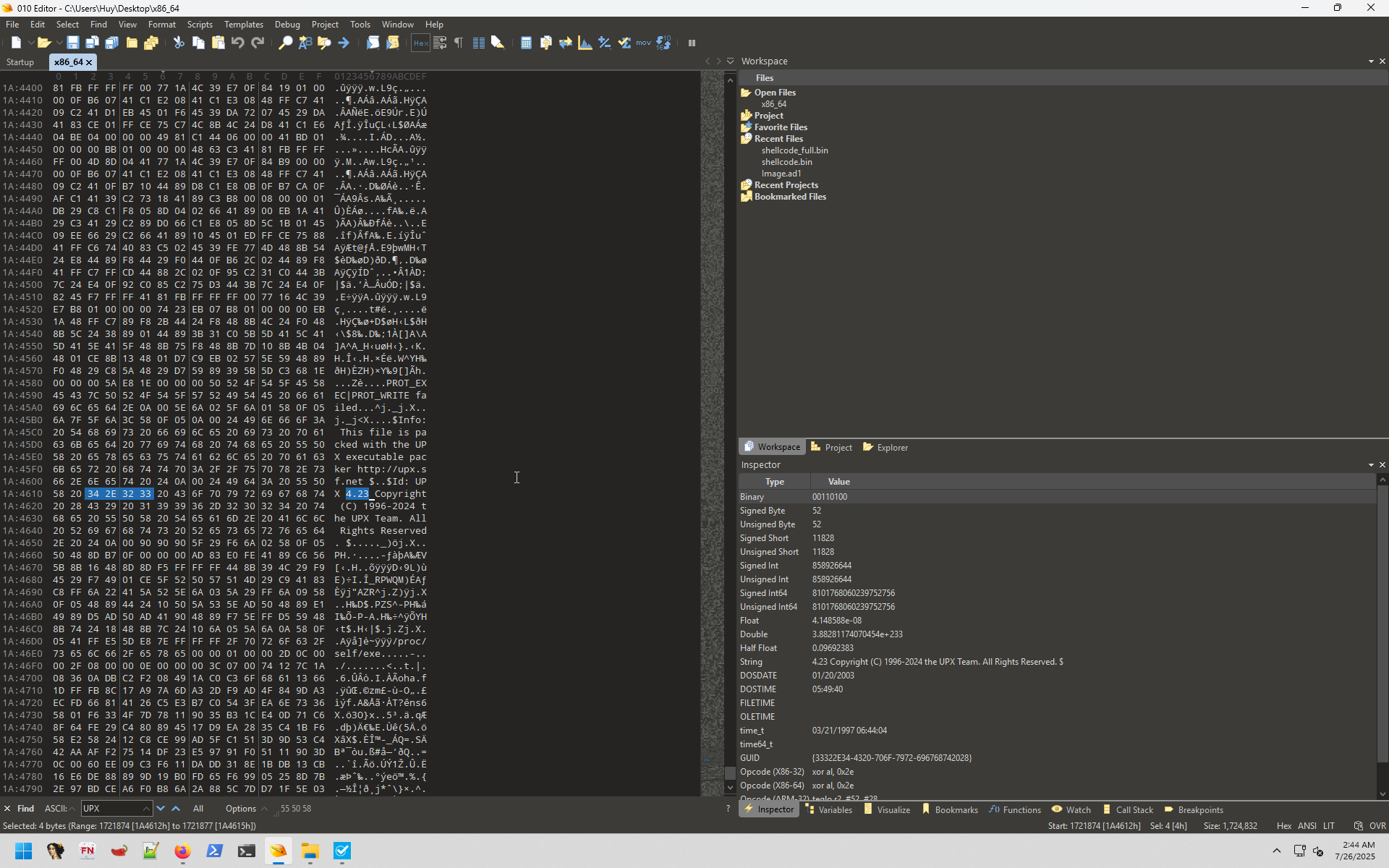Click the mov disassembler toolbar icon
This screenshot has width=1389, height=868.
643,43
